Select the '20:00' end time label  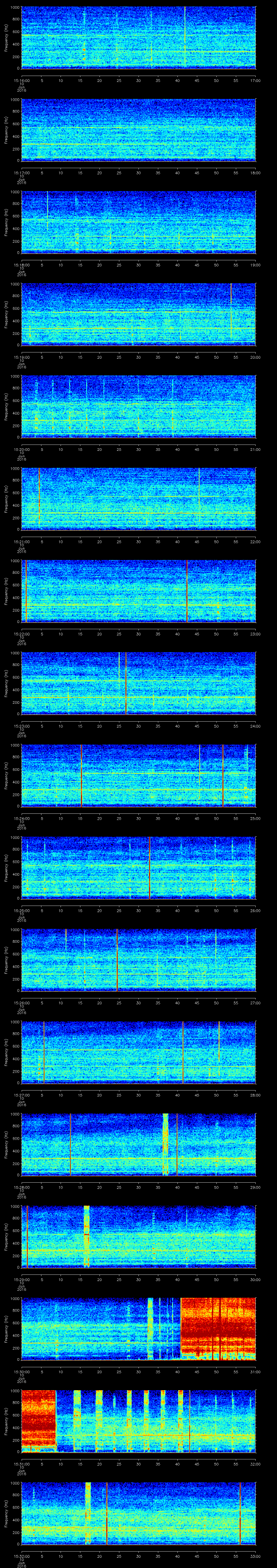click(x=255, y=357)
